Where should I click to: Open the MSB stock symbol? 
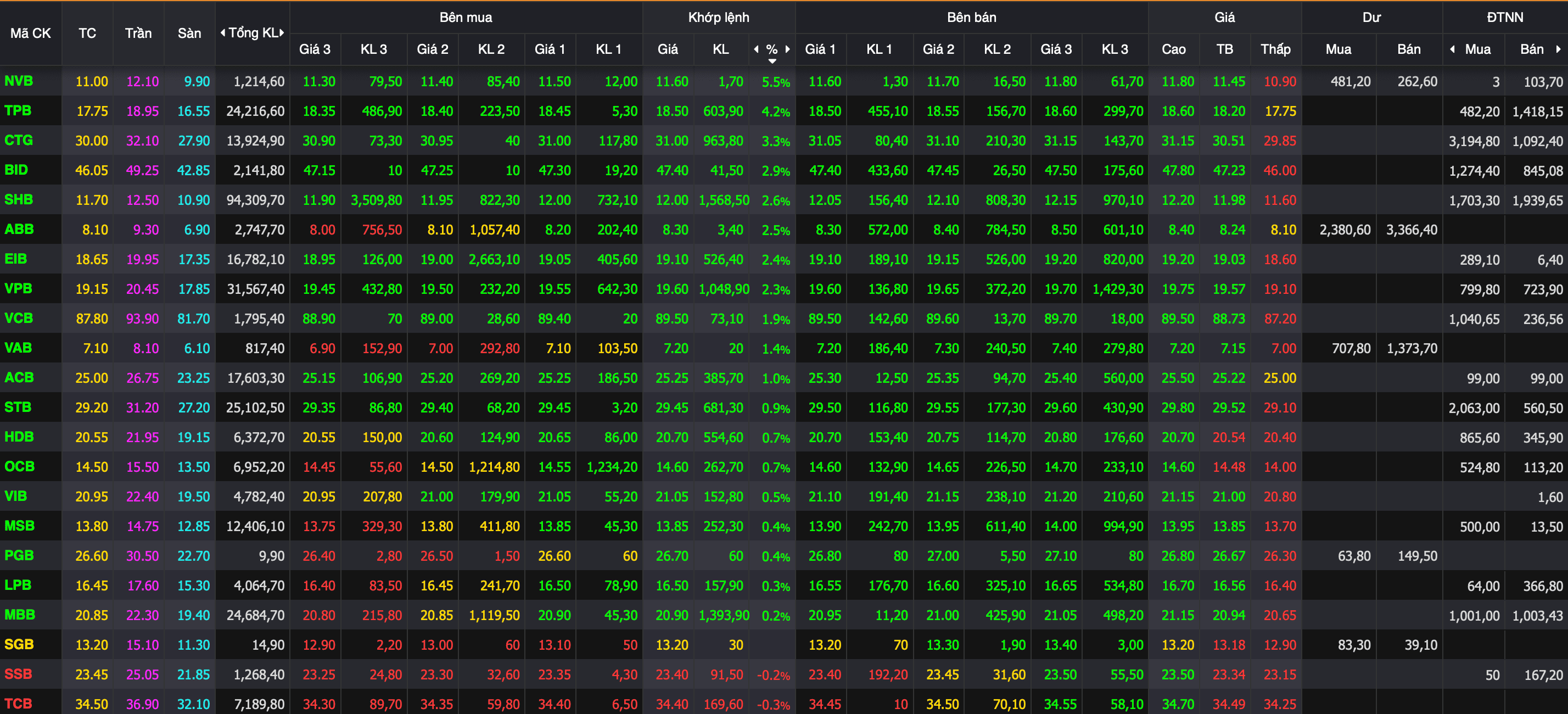[x=19, y=526]
